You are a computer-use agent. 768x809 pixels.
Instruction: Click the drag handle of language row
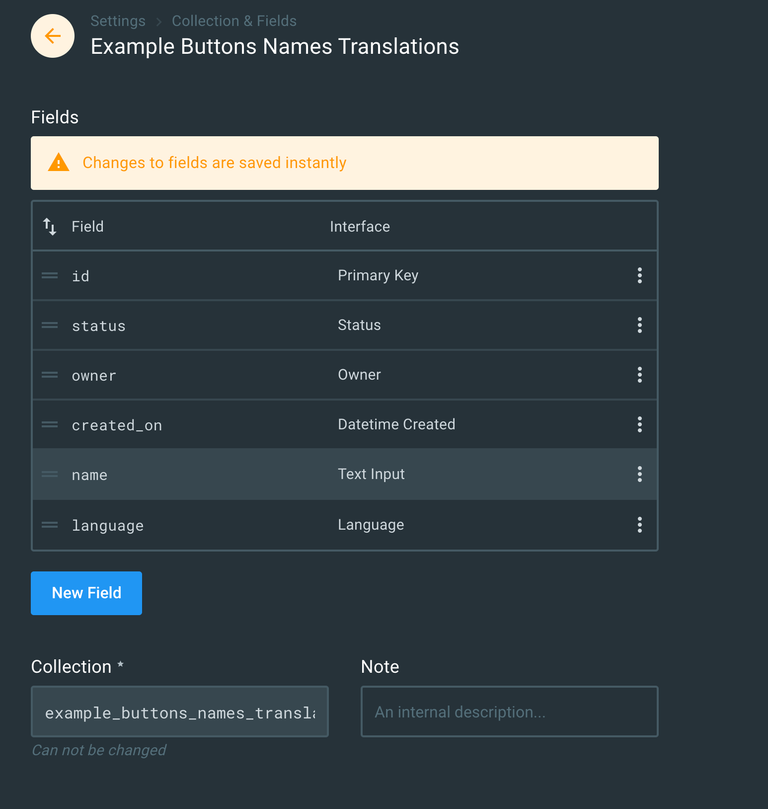click(50, 525)
